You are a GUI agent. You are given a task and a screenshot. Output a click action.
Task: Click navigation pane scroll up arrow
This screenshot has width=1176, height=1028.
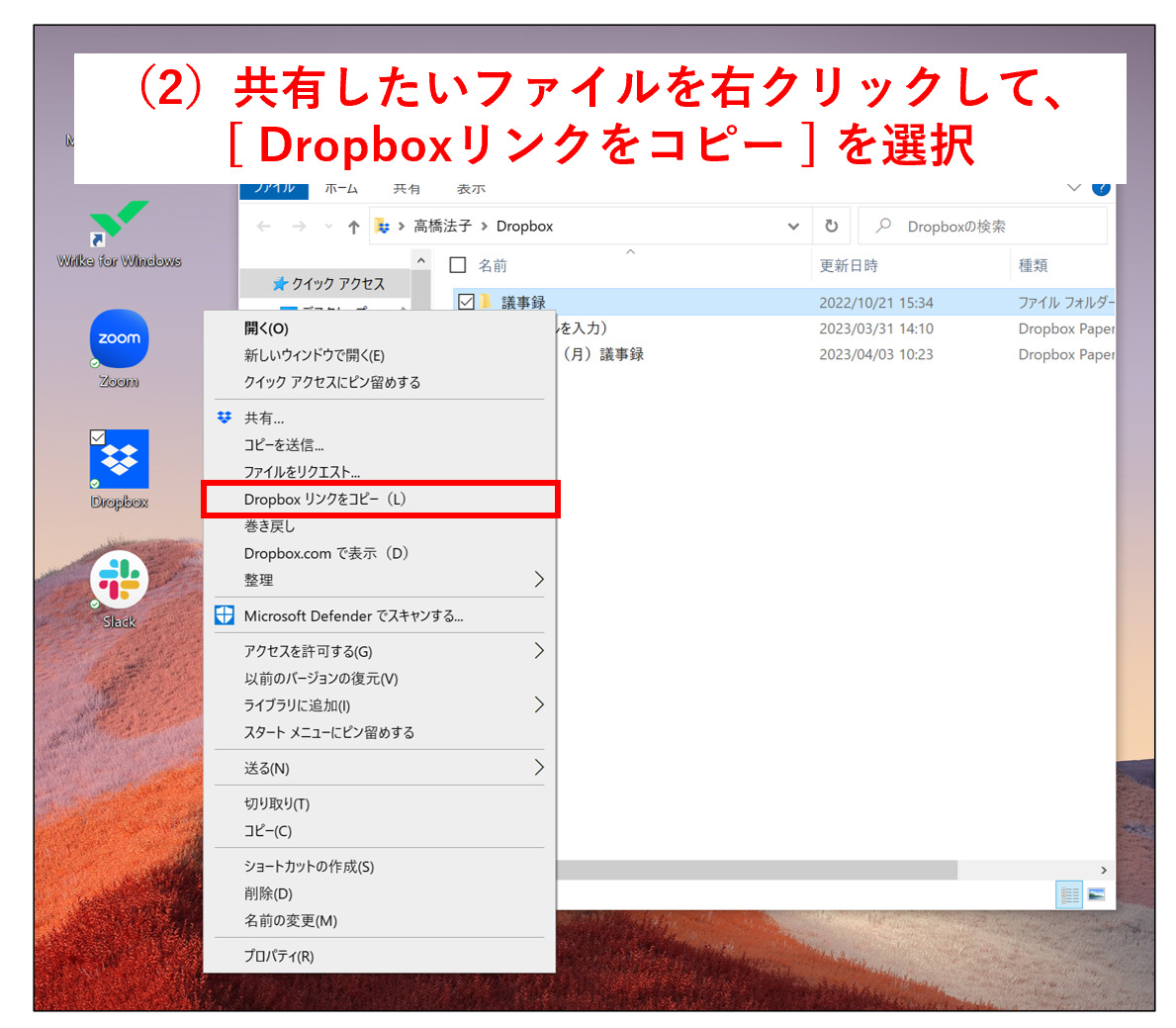pos(420,260)
